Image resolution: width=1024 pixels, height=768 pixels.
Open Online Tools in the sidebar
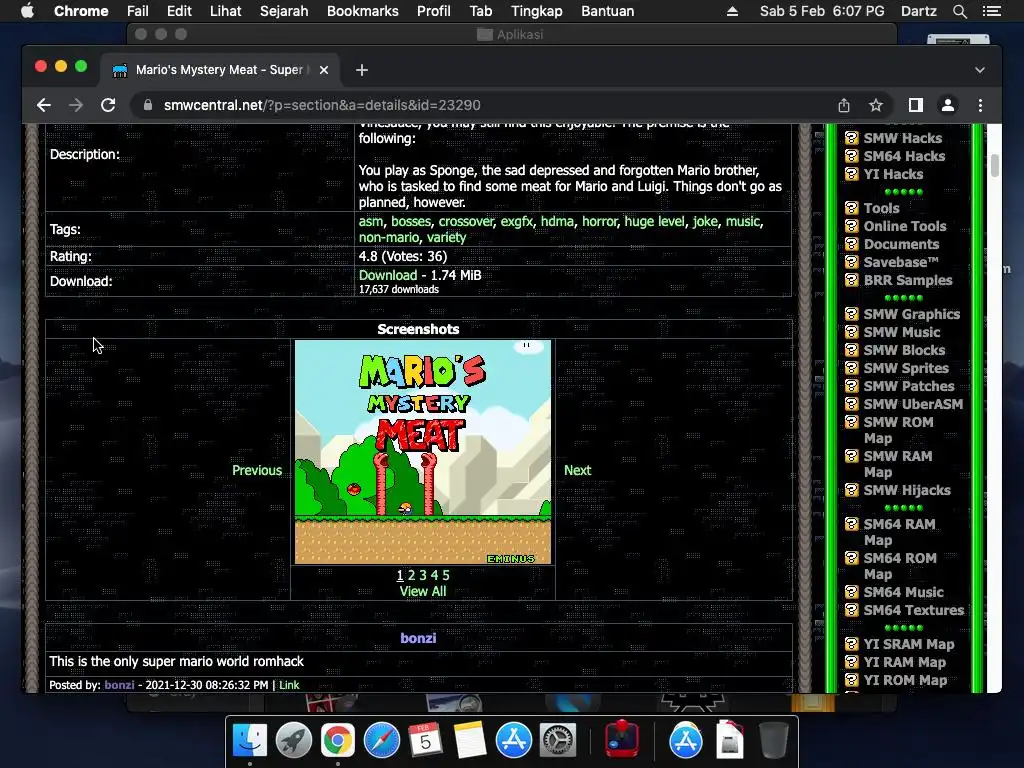[x=904, y=227]
